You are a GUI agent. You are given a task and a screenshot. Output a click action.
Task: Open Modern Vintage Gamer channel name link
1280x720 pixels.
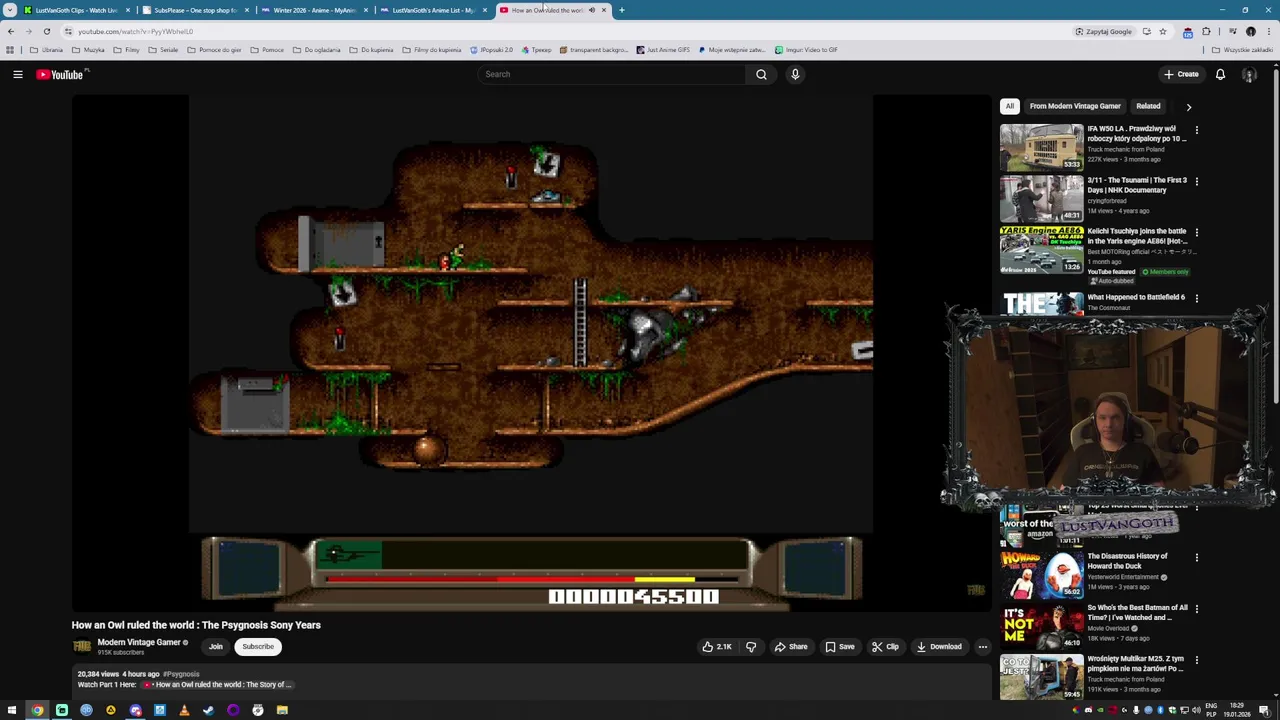pyautogui.click(x=139, y=642)
